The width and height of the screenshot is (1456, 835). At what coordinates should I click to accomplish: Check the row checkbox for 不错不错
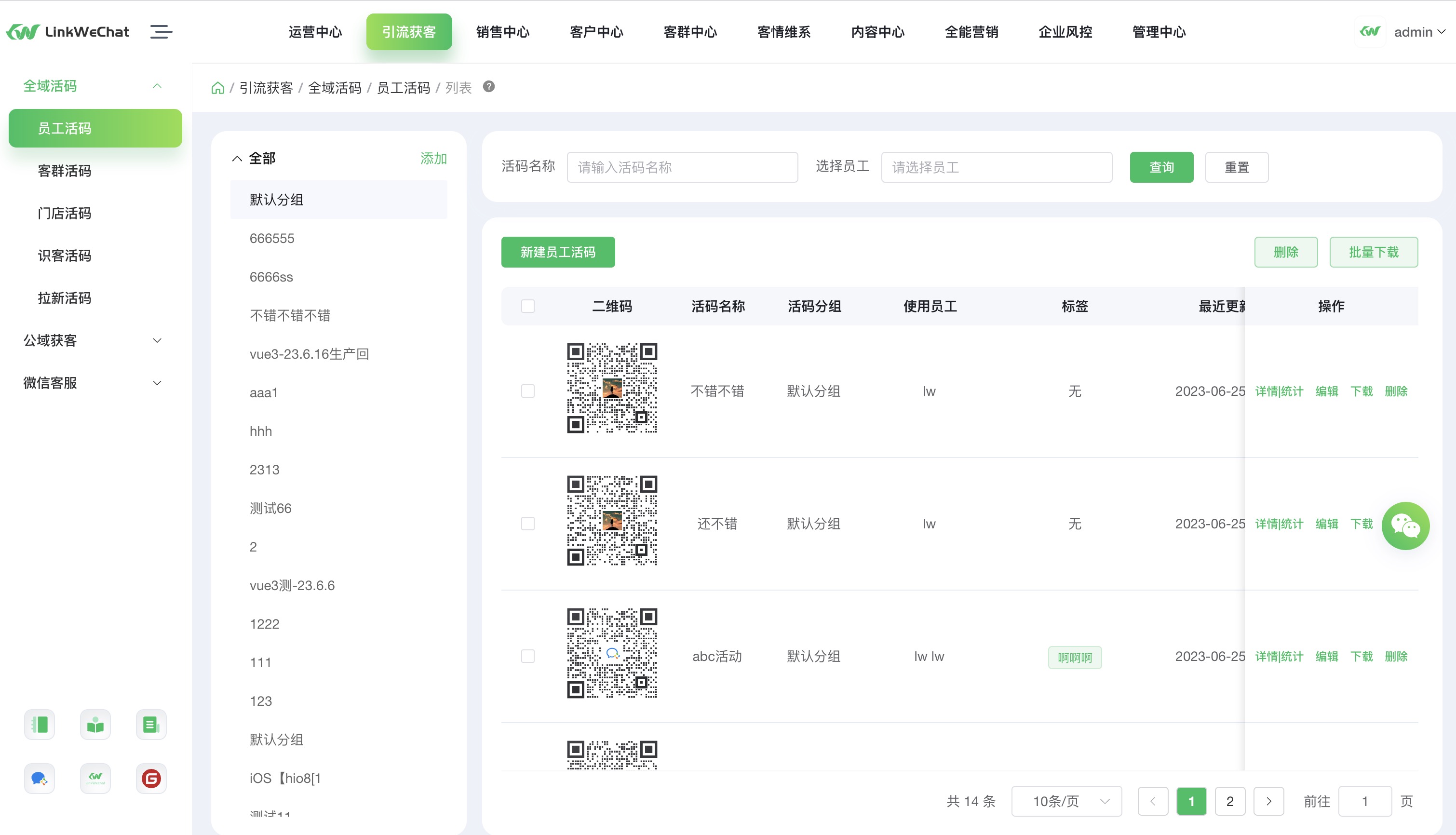tap(527, 391)
